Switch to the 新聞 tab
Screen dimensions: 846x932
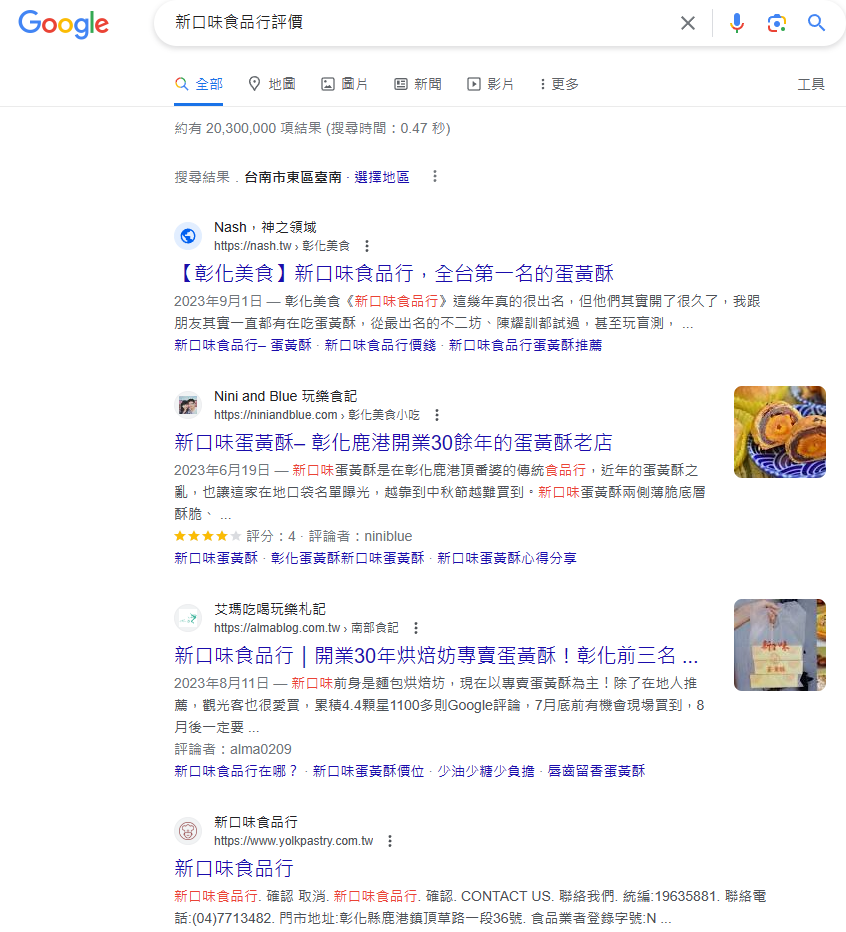click(418, 84)
